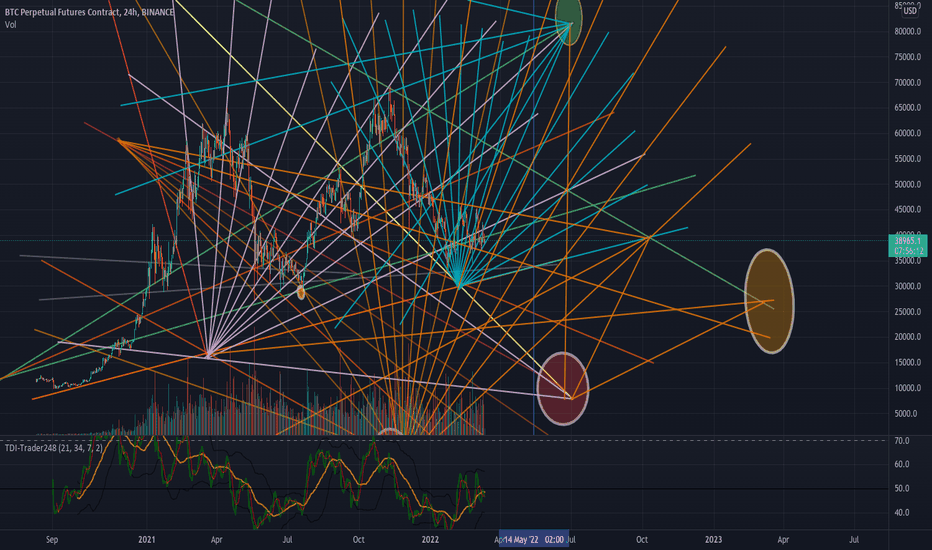Click the 15000.0 price axis label

908,362
